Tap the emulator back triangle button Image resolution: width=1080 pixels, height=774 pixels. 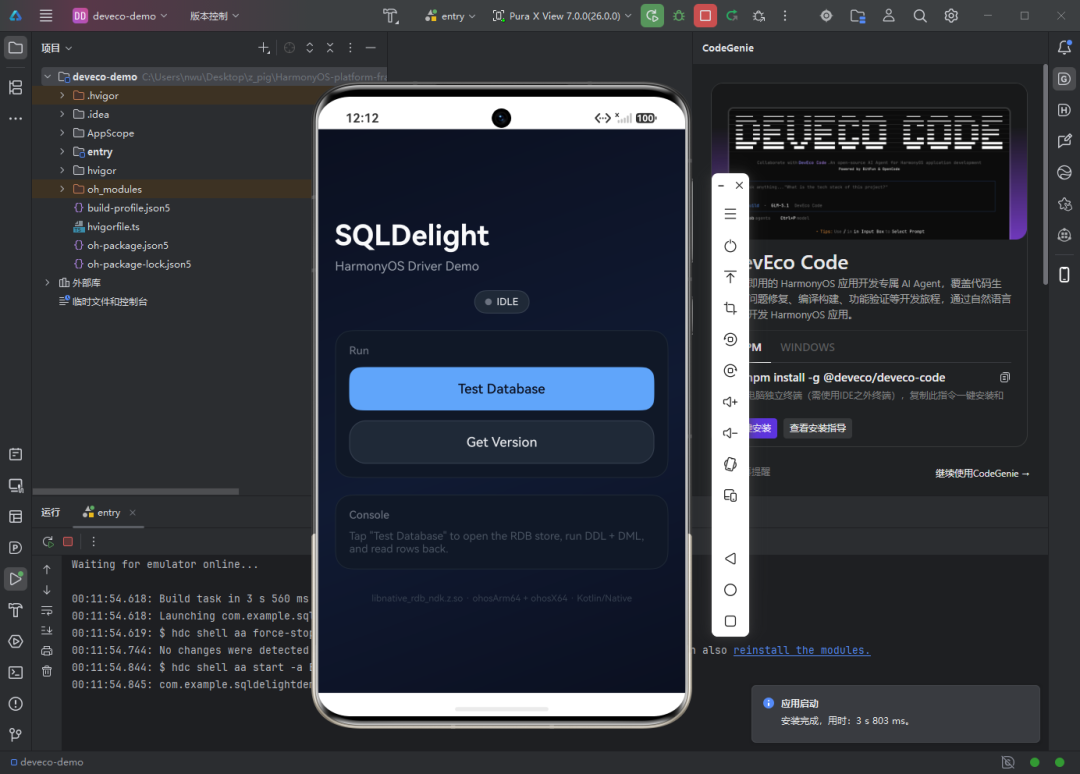[x=730, y=558]
